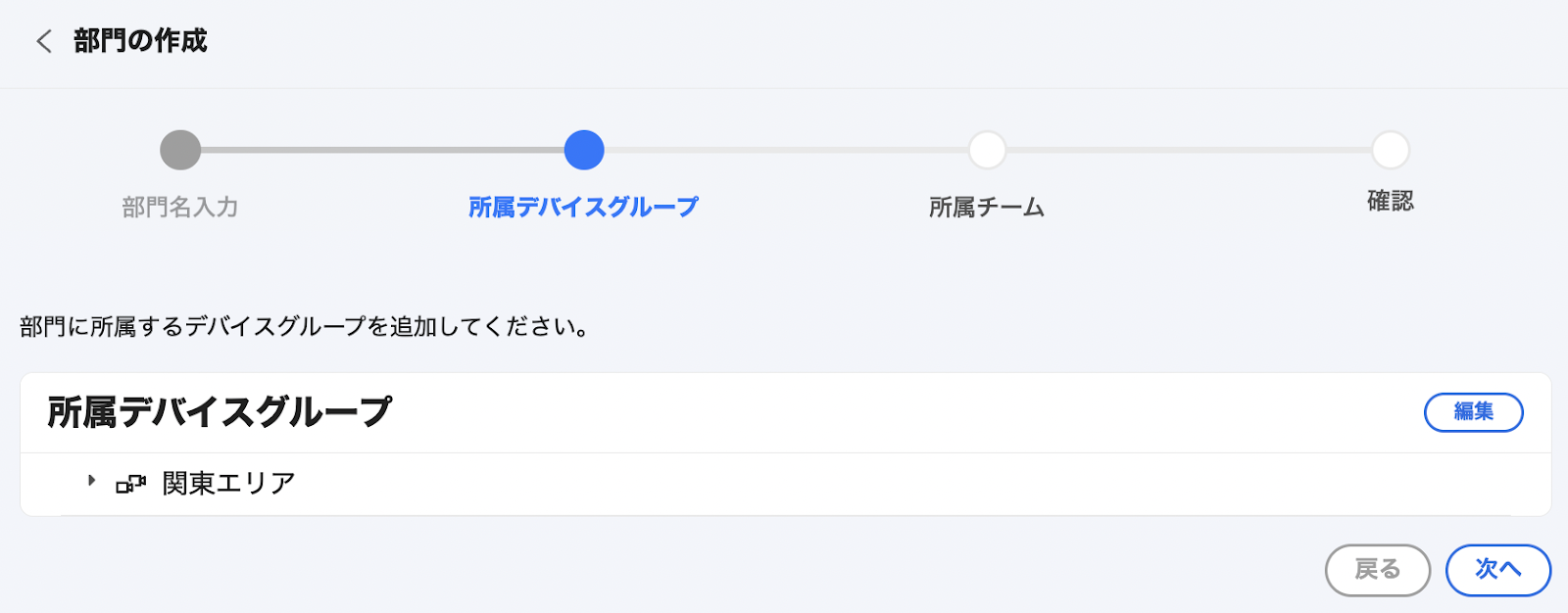The image size is (1568, 613).
Task: Click the blue 所属デバイスグループ step label
Action: 583,207
